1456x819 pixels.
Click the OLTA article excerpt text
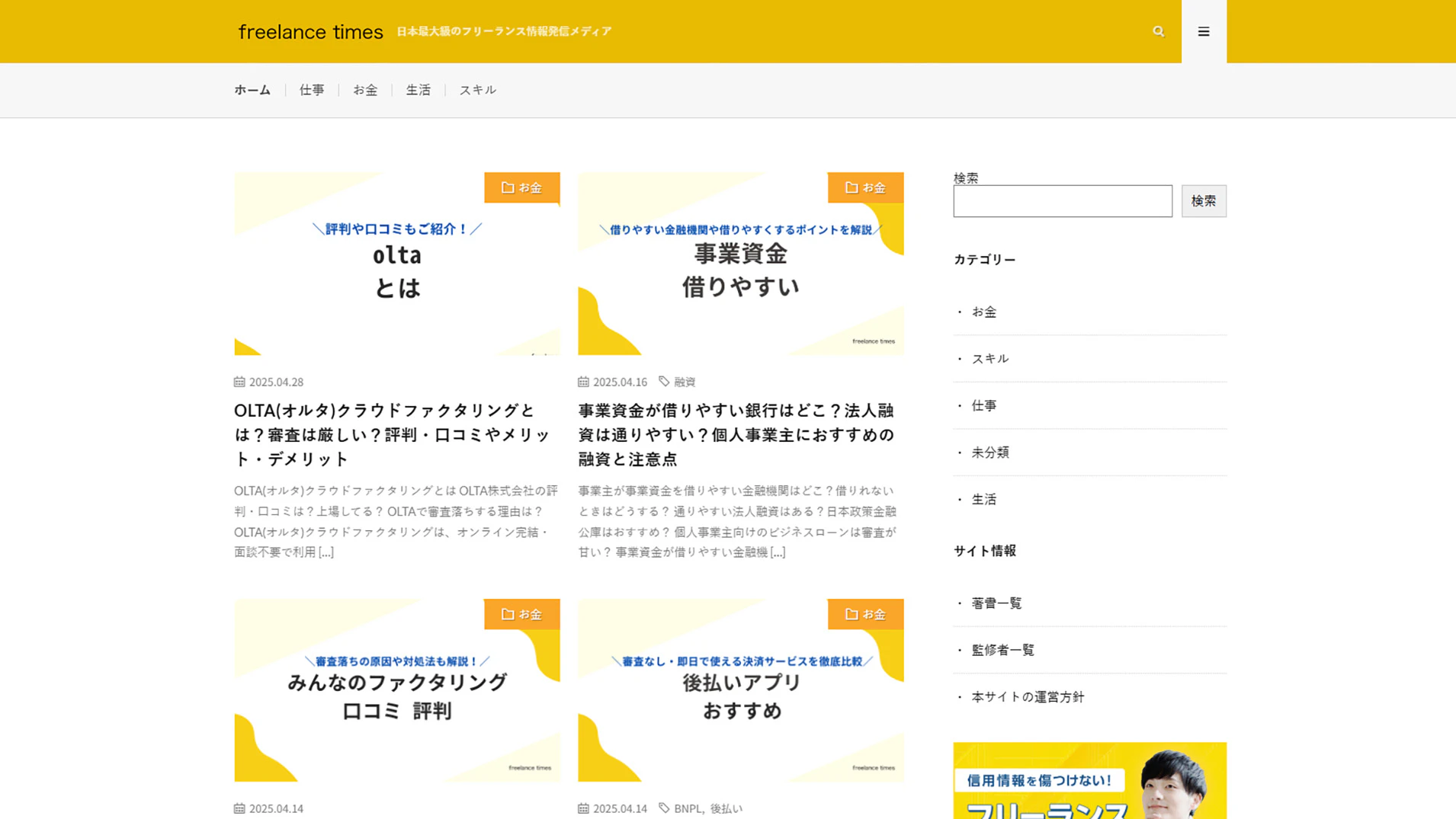tap(396, 521)
